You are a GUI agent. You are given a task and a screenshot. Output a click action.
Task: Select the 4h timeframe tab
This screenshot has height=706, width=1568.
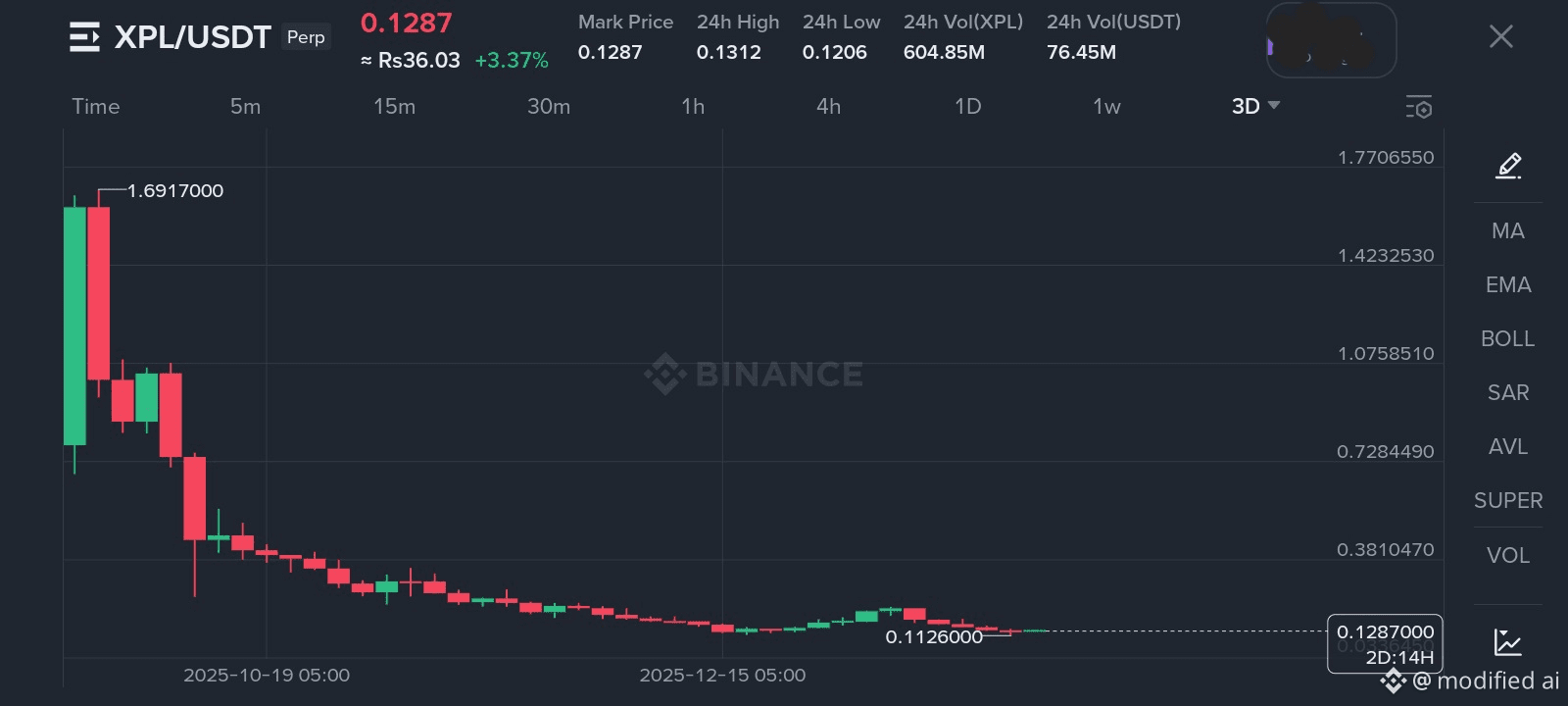tap(828, 107)
